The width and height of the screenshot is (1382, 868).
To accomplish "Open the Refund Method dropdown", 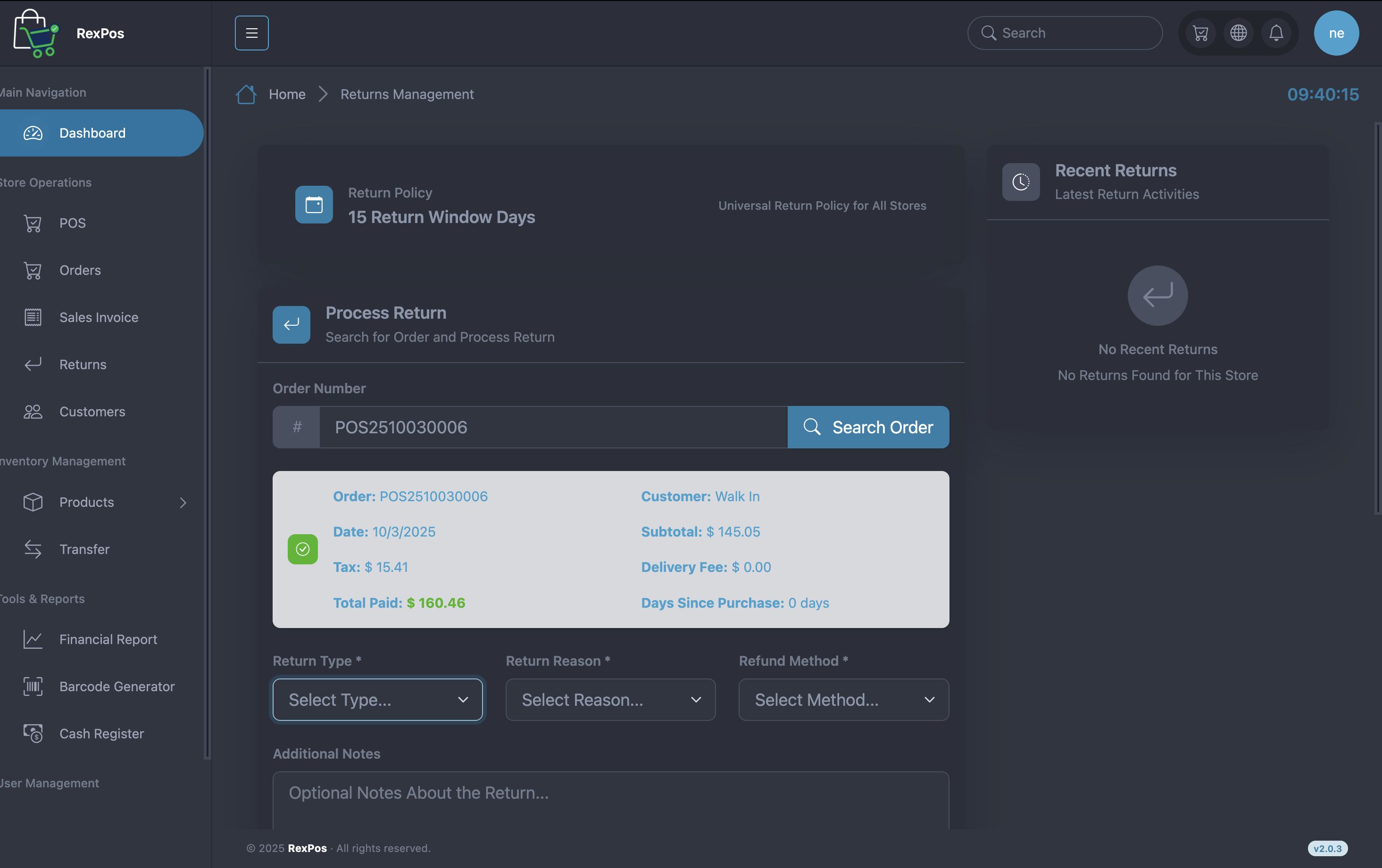I will click(x=843, y=699).
